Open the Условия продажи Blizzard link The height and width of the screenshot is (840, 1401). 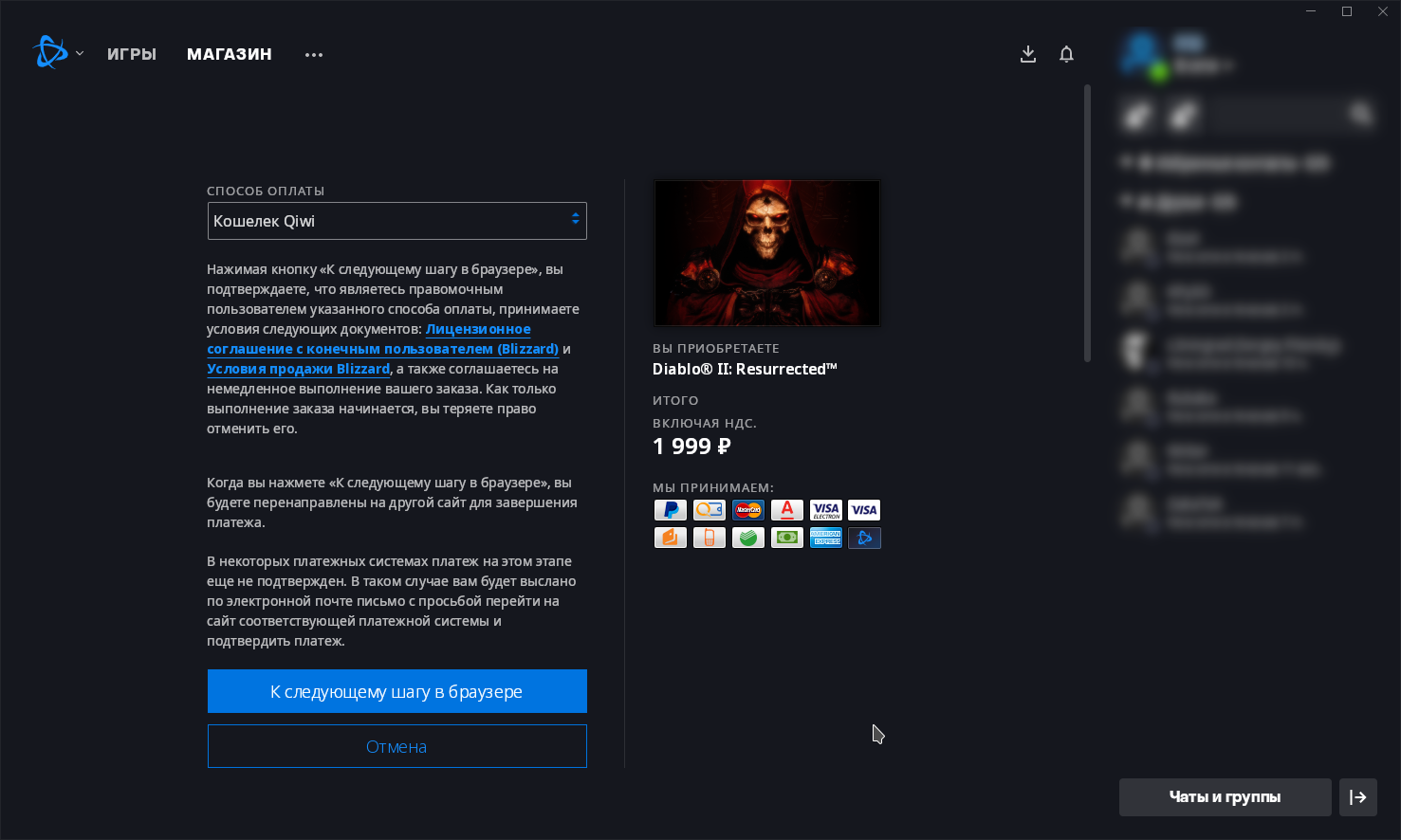tap(299, 369)
